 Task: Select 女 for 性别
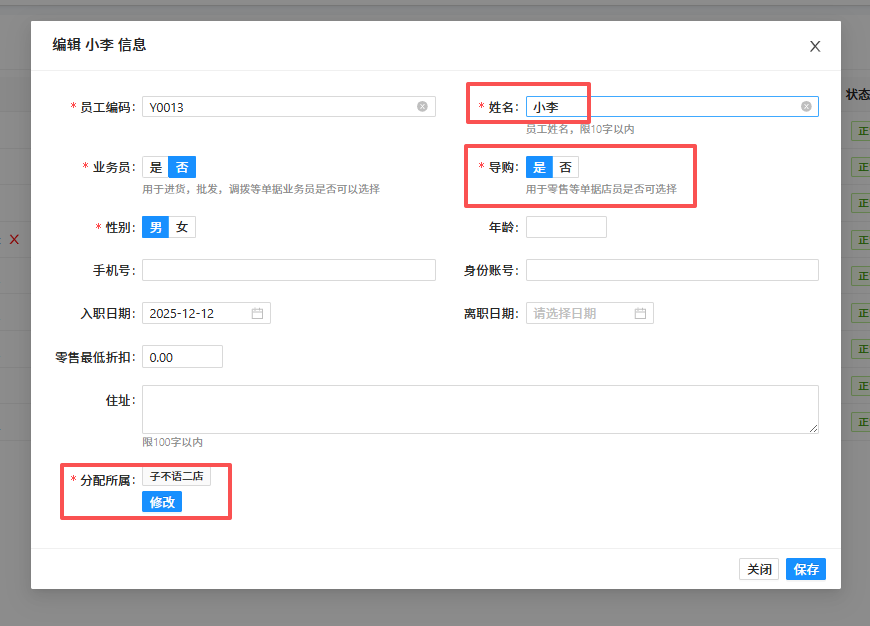pyautogui.click(x=180, y=226)
